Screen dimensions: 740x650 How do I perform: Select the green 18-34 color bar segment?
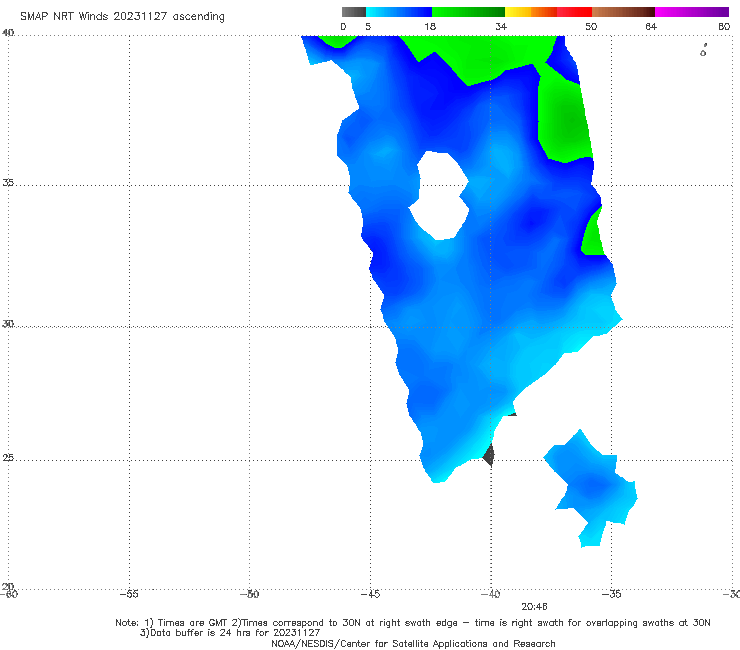(468, 12)
